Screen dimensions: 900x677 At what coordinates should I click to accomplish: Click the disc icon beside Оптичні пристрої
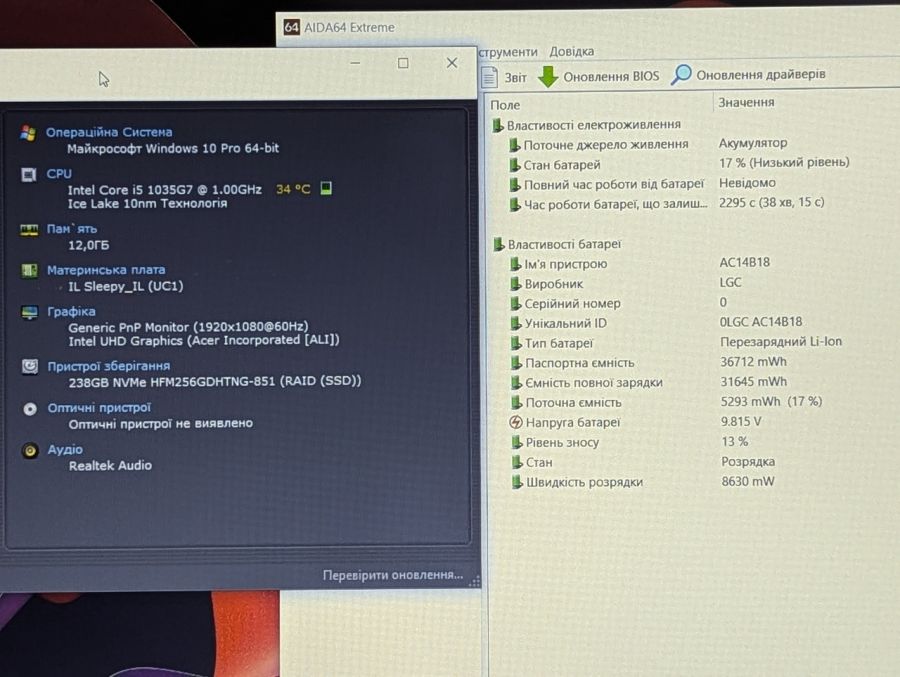click(x=30, y=409)
